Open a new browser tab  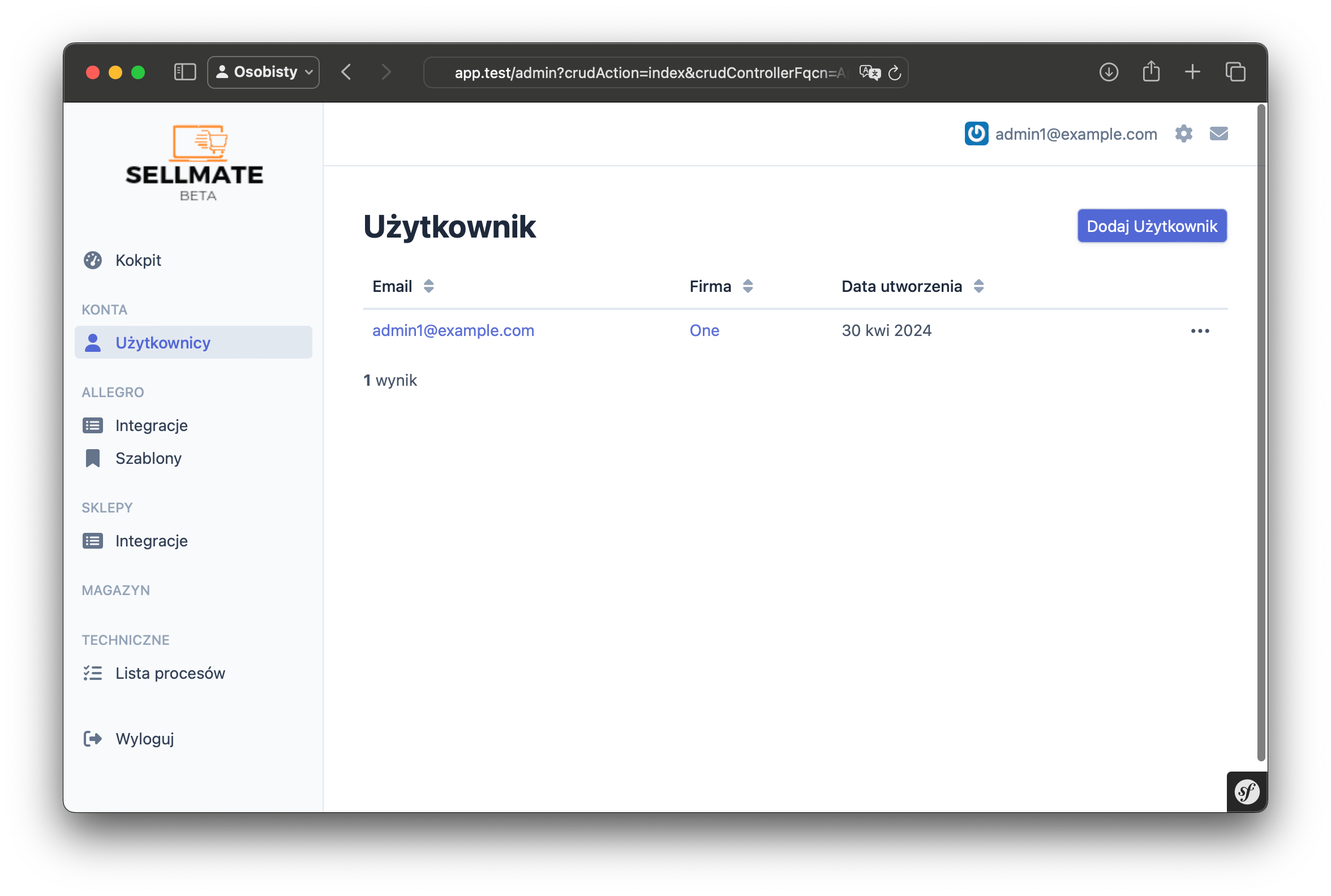coord(1192,72)
